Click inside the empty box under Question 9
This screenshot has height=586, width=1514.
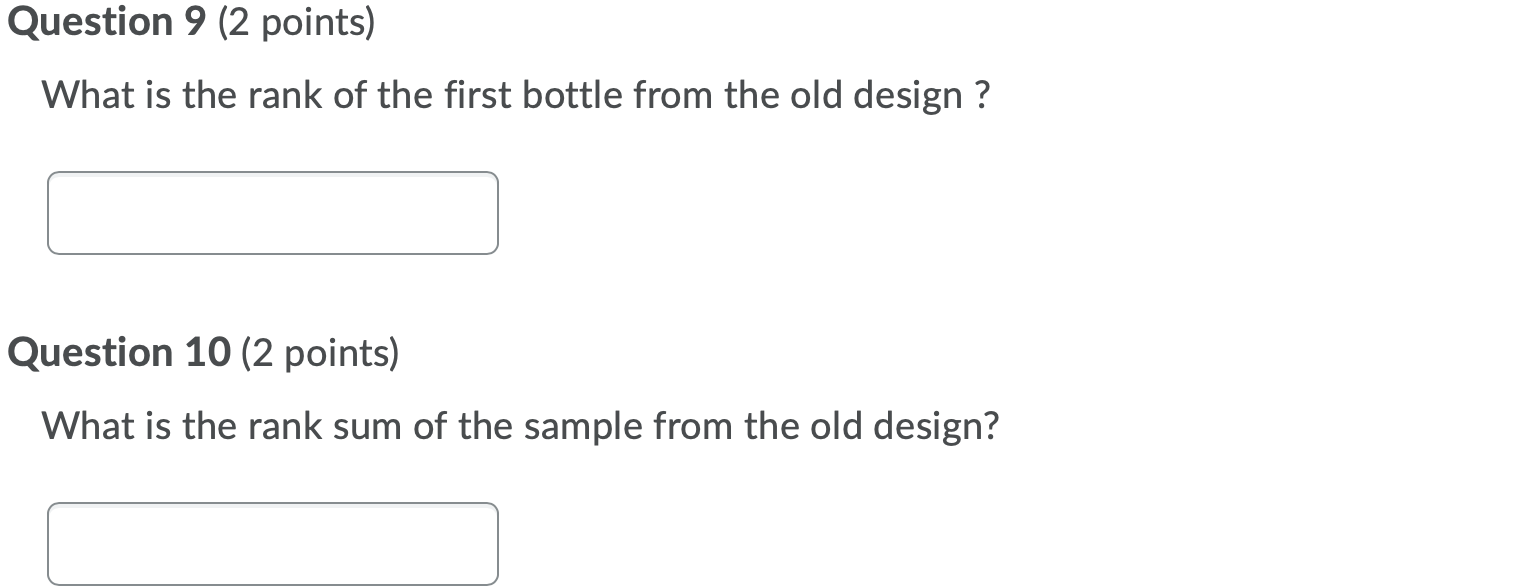pyautogui.click(x=272, y=212)
